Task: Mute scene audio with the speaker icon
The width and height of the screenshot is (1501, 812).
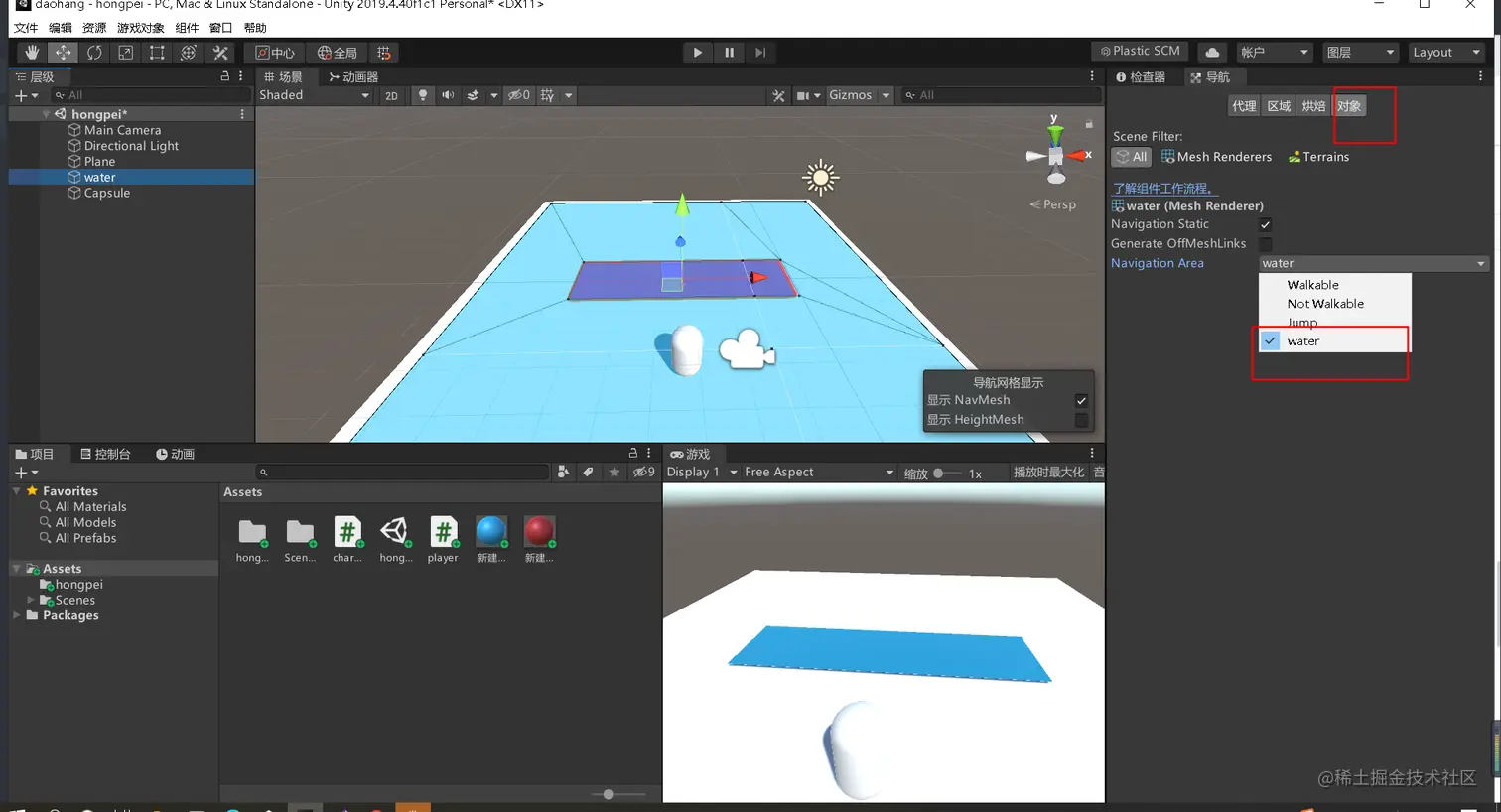Action: (x=448, y=95)
